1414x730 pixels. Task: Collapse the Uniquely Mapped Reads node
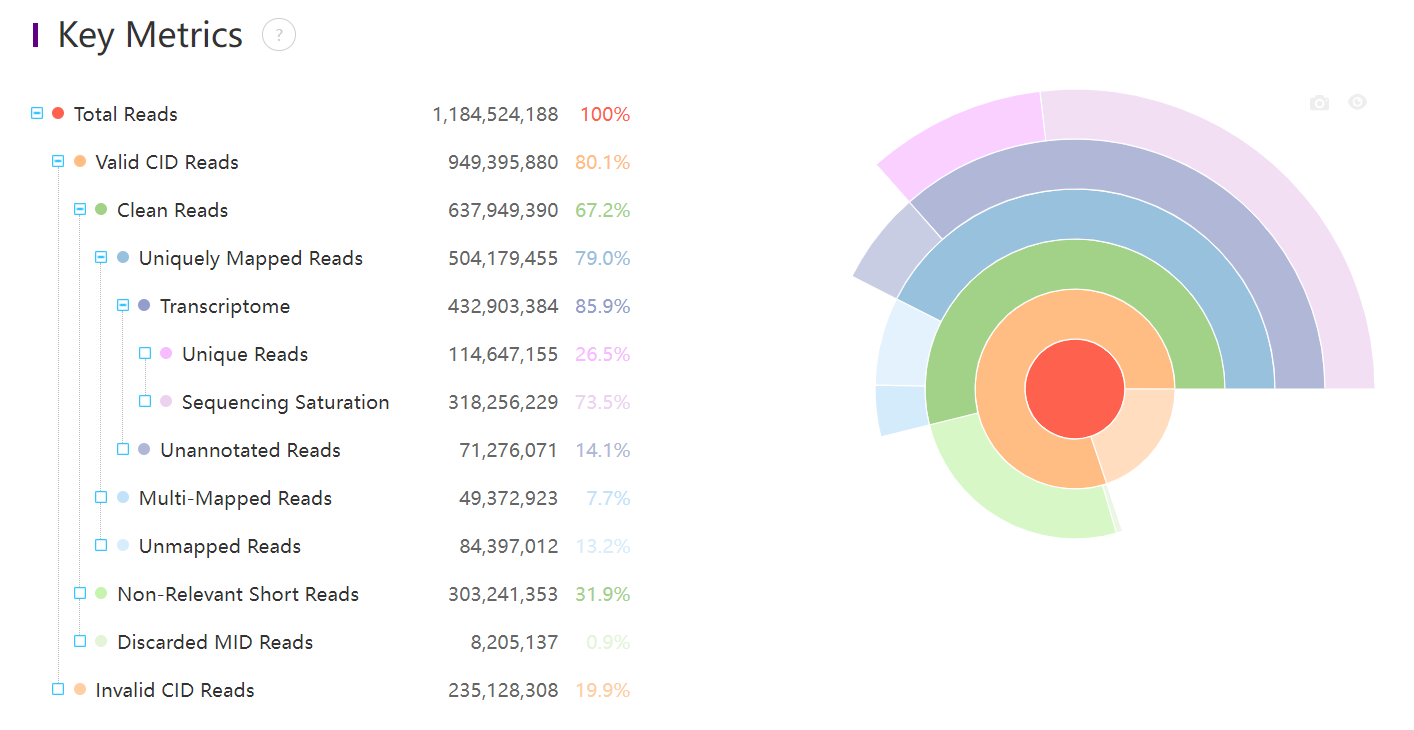[101, 257]
